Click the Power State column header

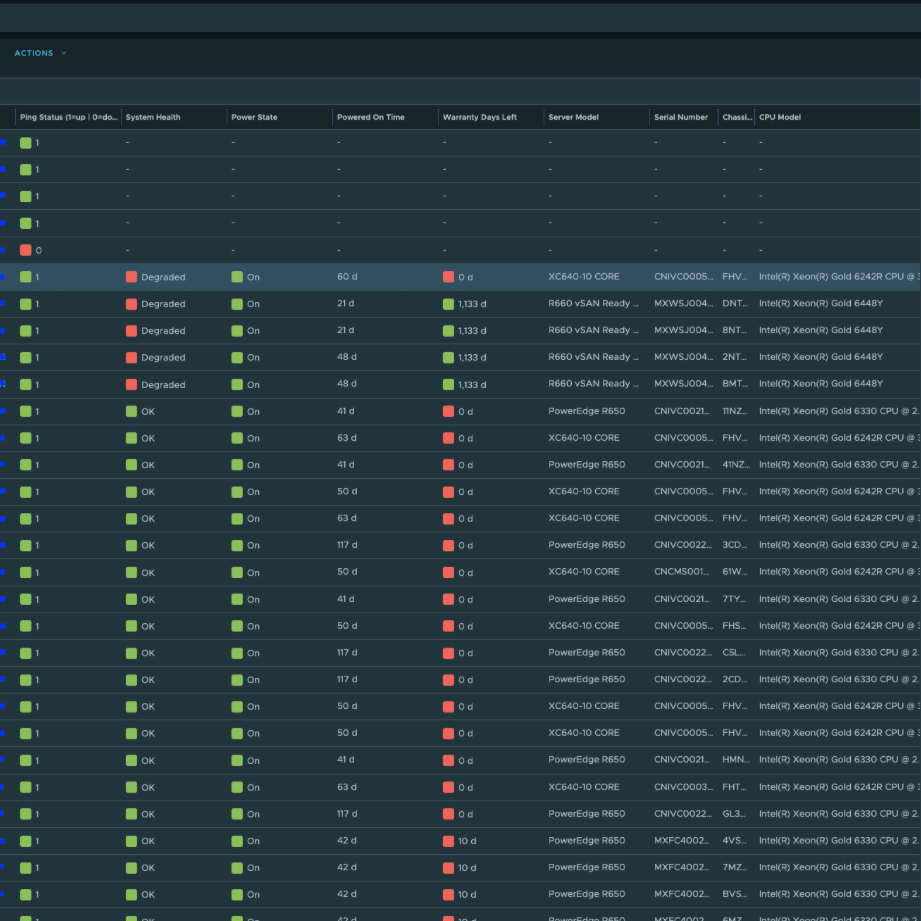point(254,117)
